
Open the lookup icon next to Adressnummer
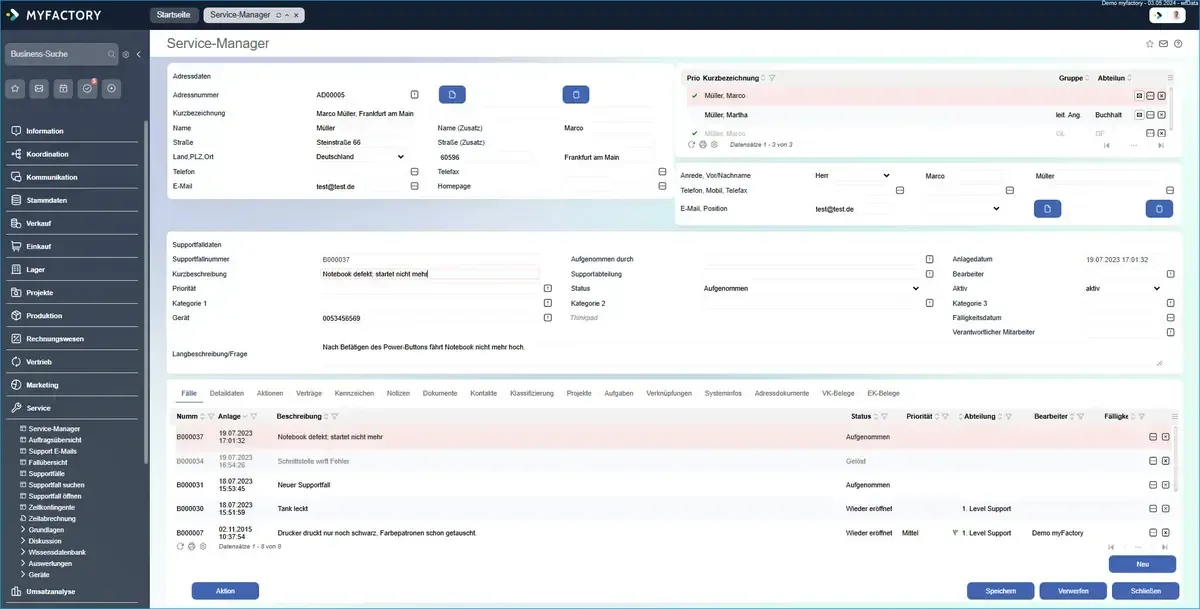click(415, 95)
